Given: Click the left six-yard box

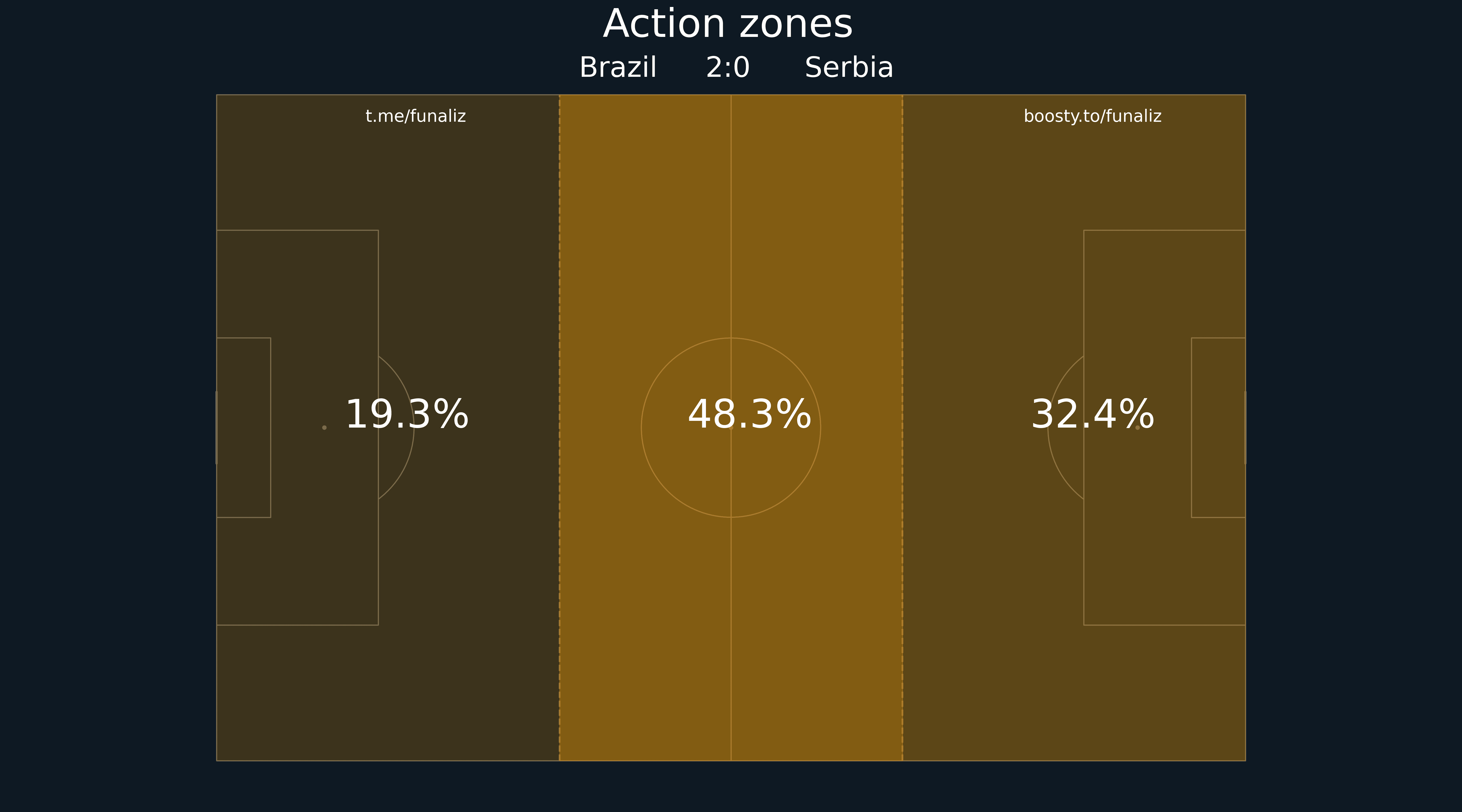Looking at the screenshot, I should coord(243,427).
